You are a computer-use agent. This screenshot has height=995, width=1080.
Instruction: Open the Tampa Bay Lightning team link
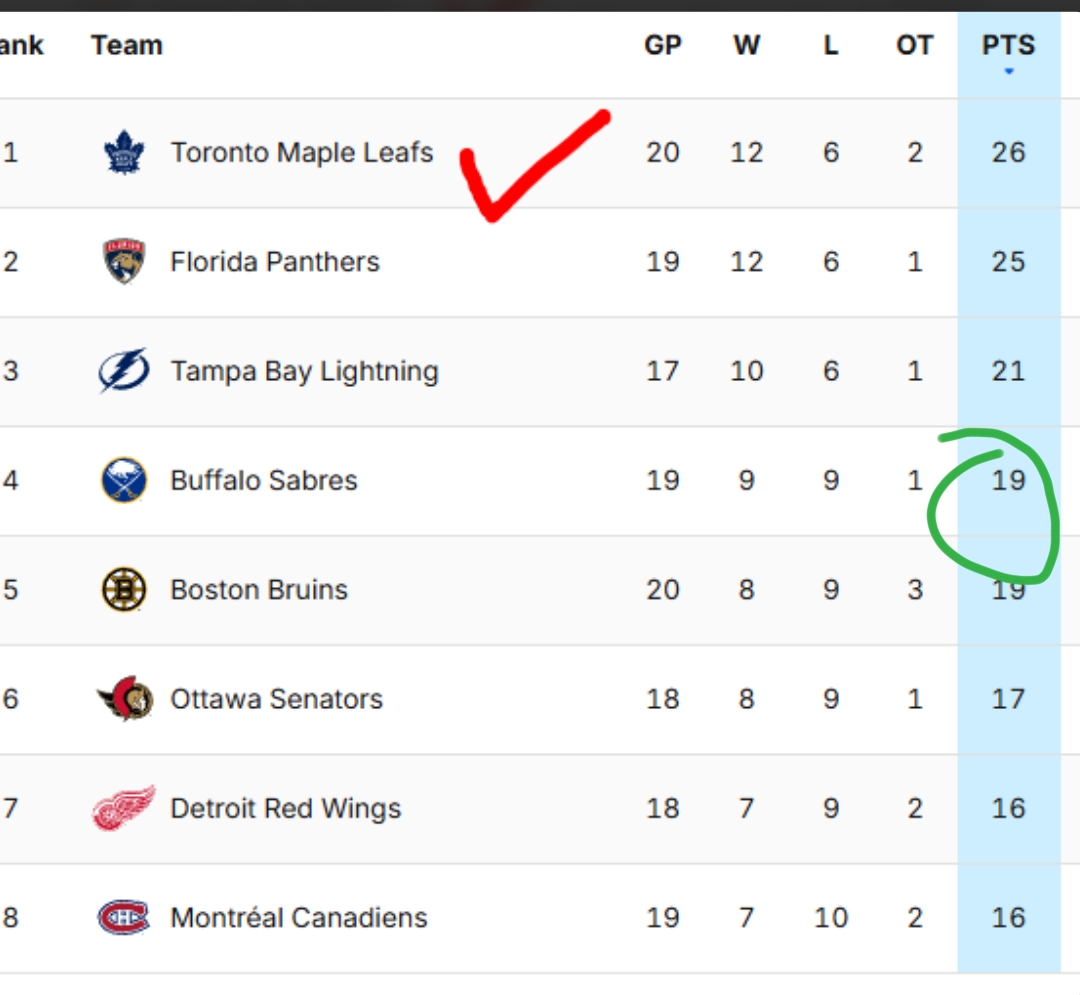(x=304, y=372)
